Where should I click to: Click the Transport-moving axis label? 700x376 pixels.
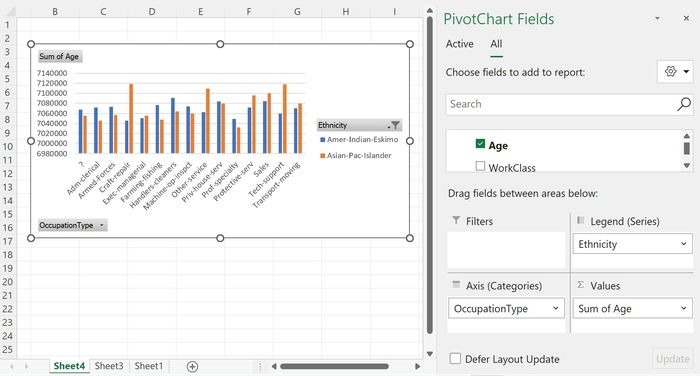pos(276,185)
